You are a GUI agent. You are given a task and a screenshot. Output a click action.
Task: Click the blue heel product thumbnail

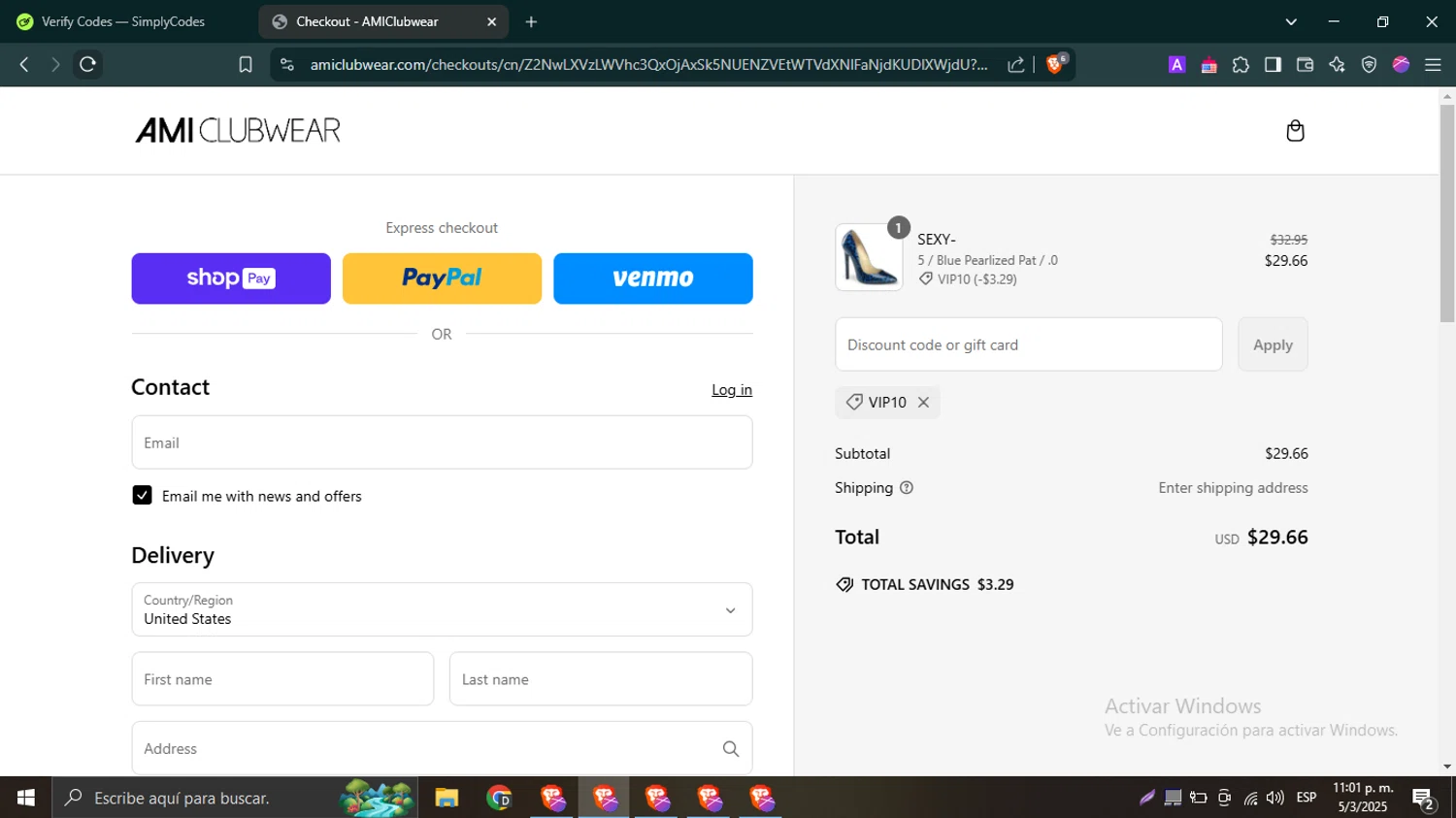click(869, 258)
